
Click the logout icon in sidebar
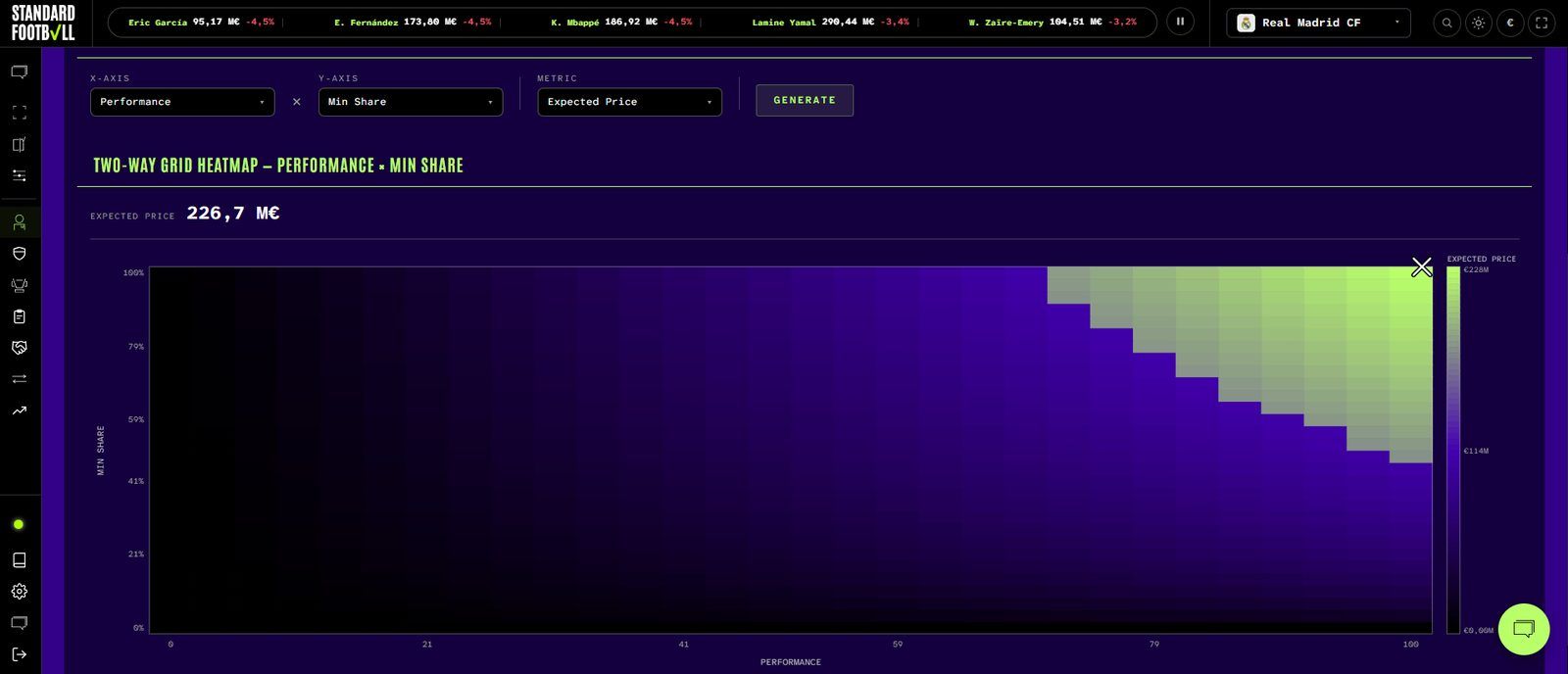point(19,654)
